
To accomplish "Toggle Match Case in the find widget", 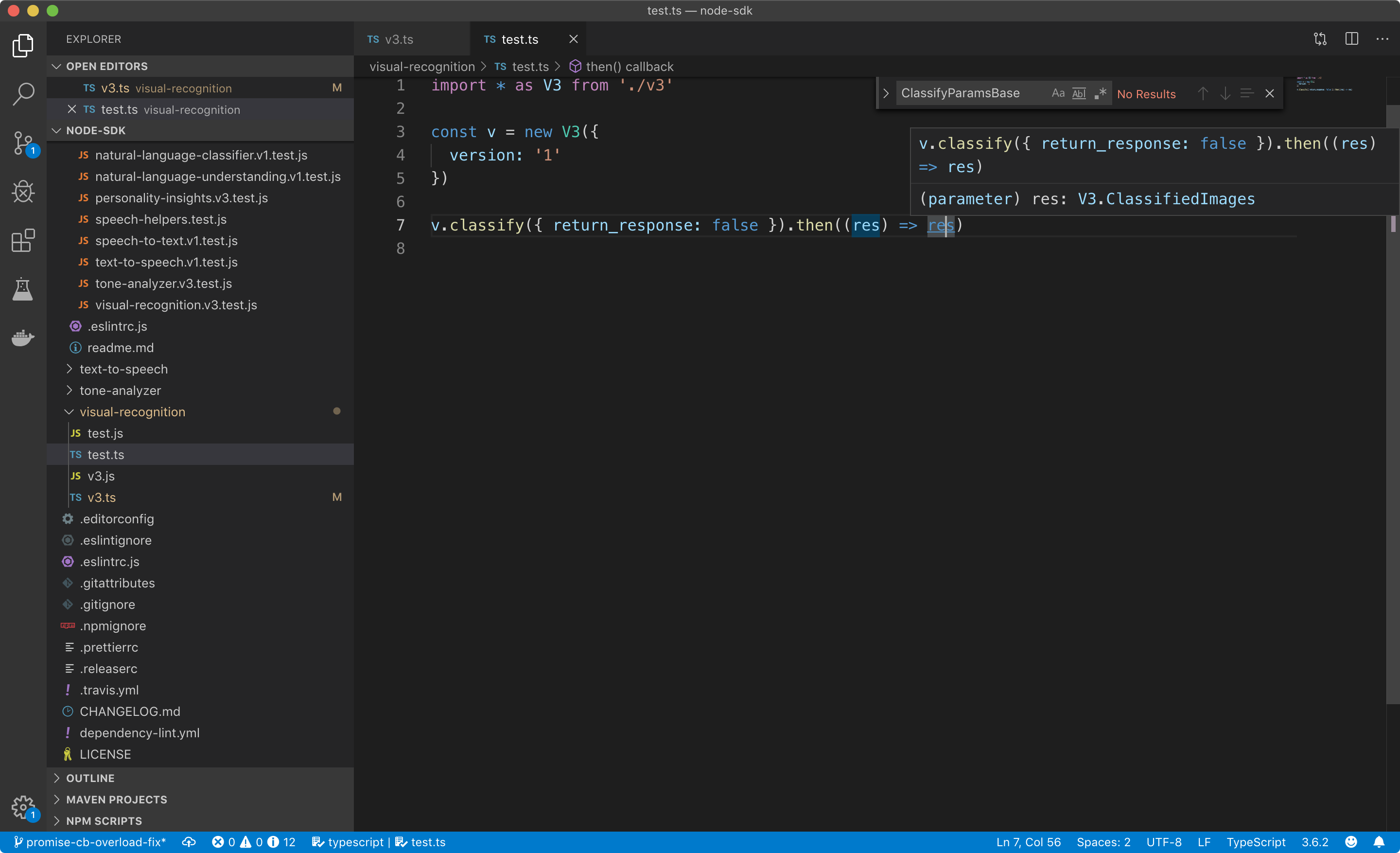I will [x=1058, y=93].
